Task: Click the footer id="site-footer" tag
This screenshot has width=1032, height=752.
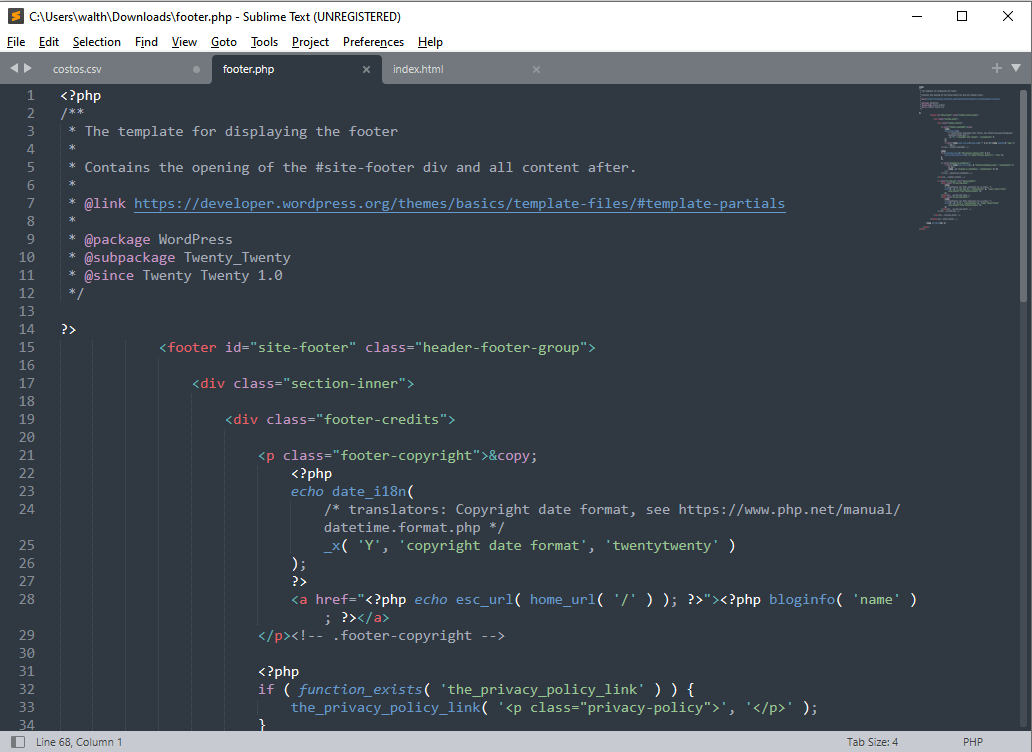Action: click(377, 347)
